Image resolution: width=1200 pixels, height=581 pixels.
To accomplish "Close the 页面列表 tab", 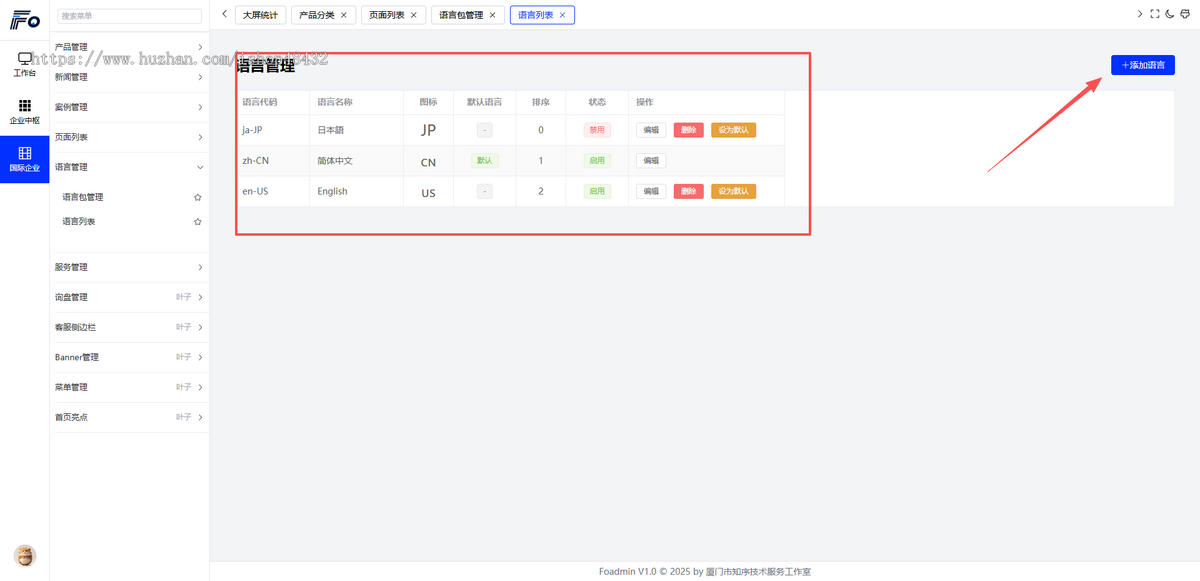I will coord(414,15).
